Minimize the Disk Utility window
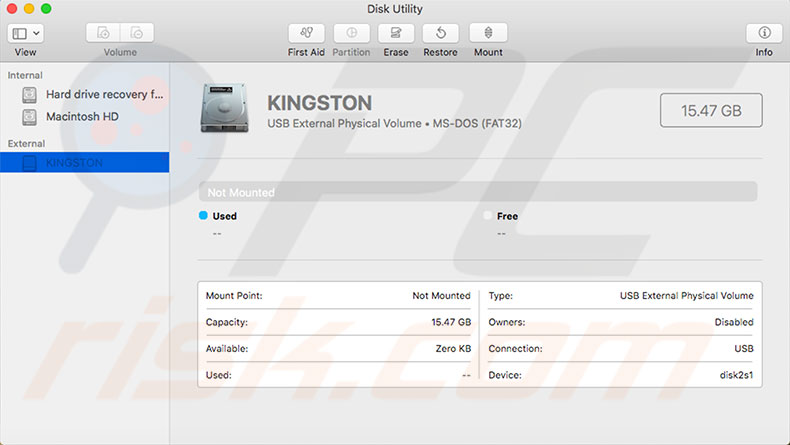This screenshot has width=790, height=445. 29,9
